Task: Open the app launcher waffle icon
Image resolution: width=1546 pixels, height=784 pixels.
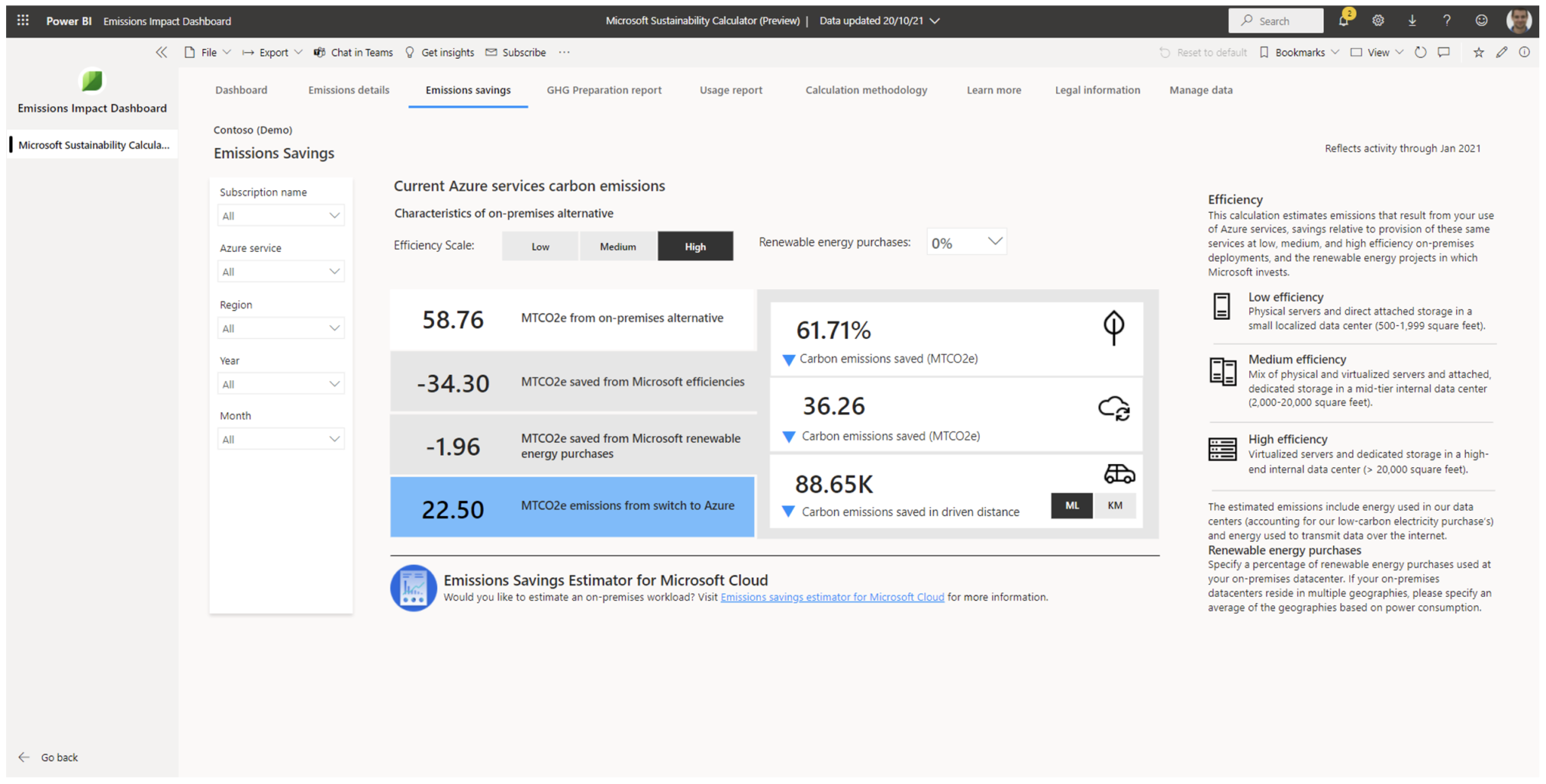Action: [x=23, y=20]
